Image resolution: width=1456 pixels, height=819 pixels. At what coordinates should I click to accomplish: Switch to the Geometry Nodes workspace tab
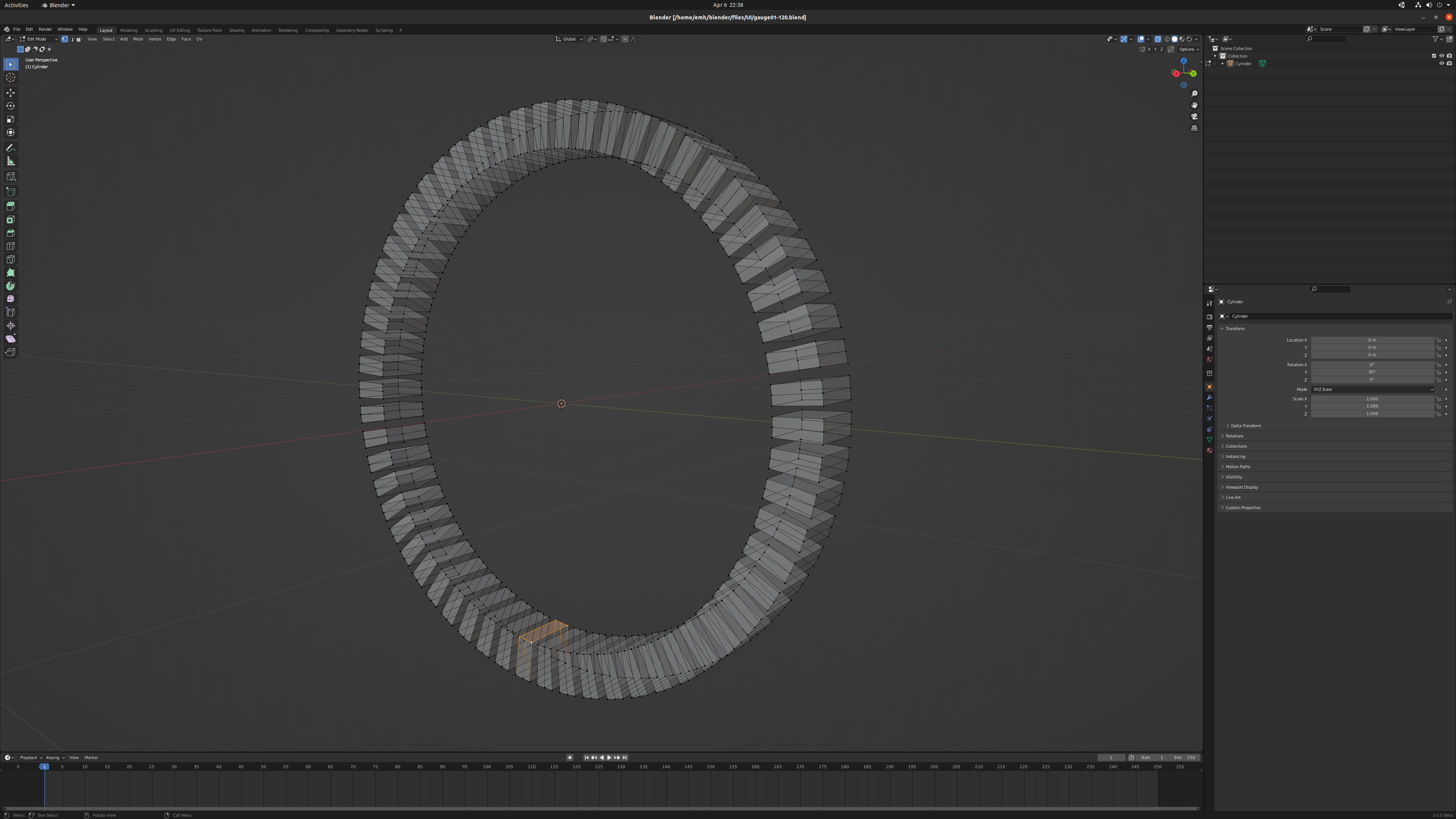352,30
